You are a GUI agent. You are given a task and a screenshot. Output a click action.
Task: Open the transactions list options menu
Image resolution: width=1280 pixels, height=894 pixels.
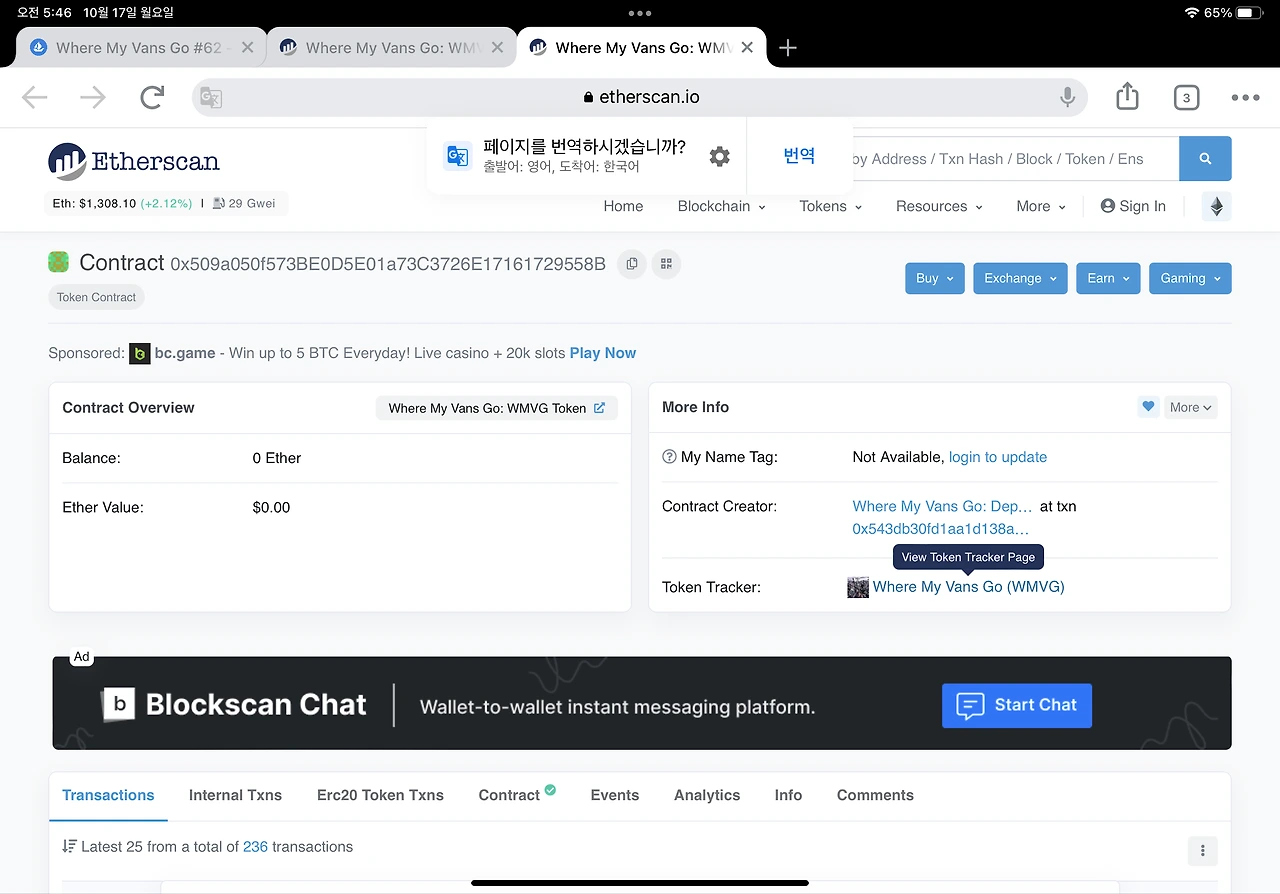pos(1202,851)
